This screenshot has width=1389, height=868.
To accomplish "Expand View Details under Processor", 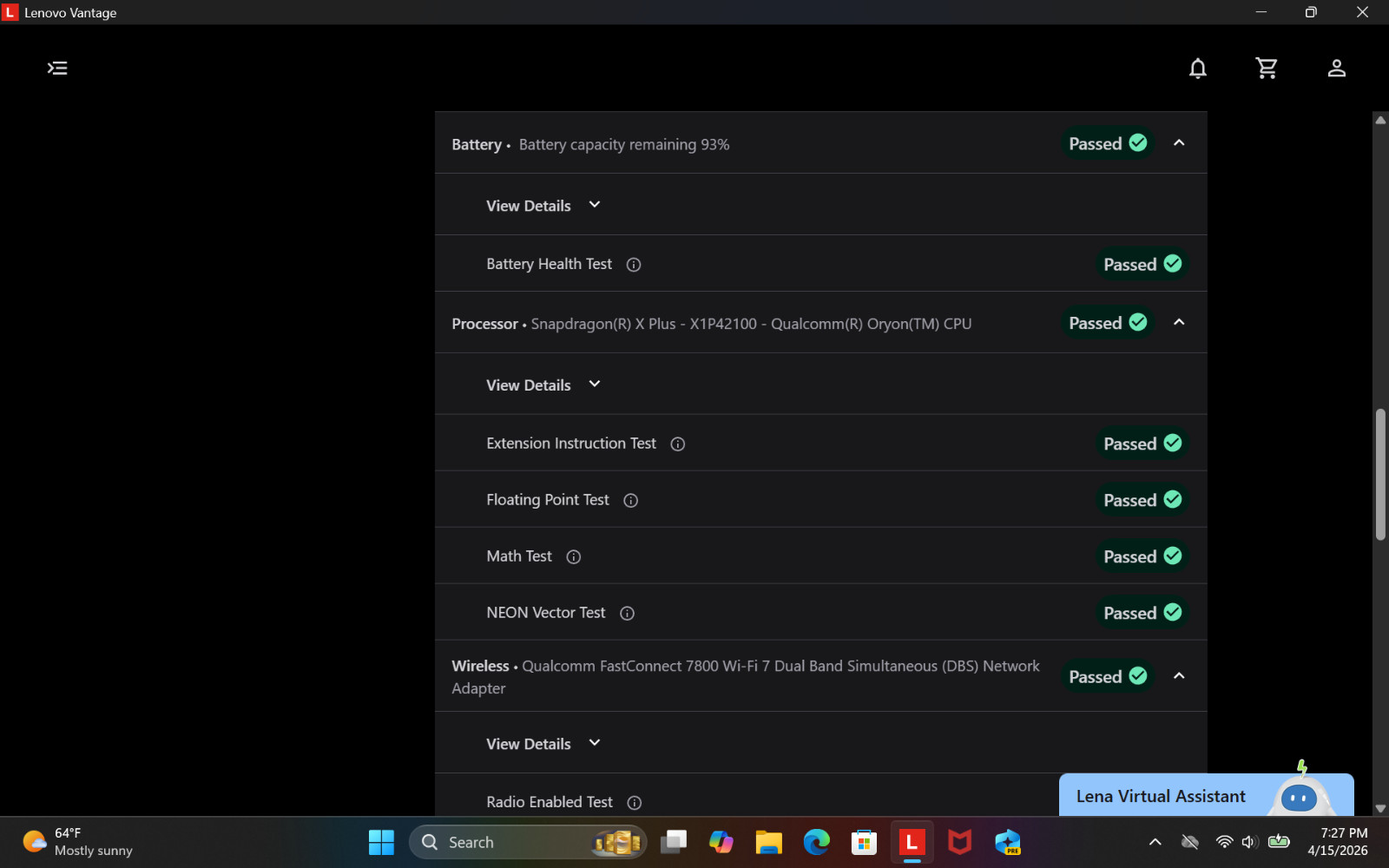I will point(543,385).
